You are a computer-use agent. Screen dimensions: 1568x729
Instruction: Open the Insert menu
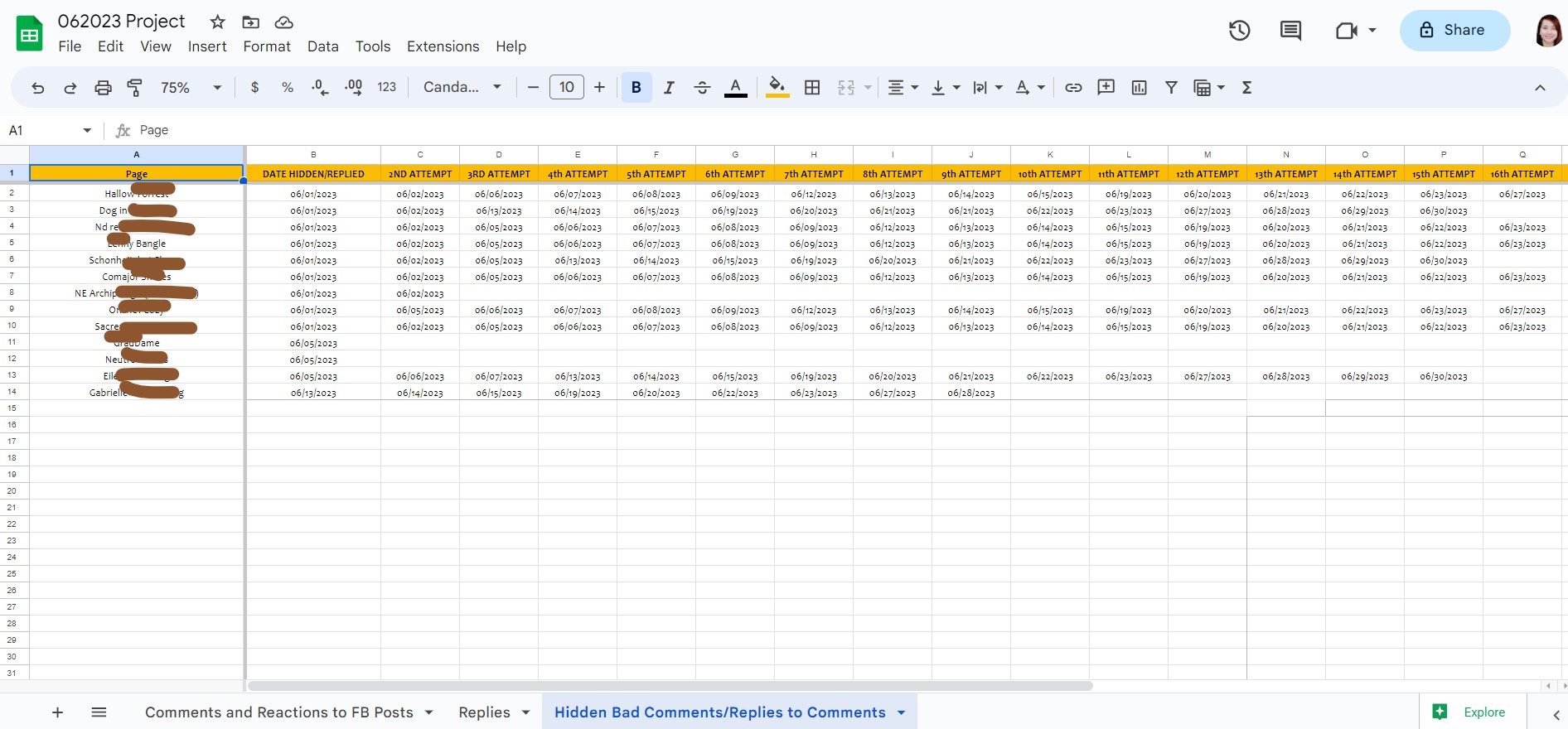(207, 46)
